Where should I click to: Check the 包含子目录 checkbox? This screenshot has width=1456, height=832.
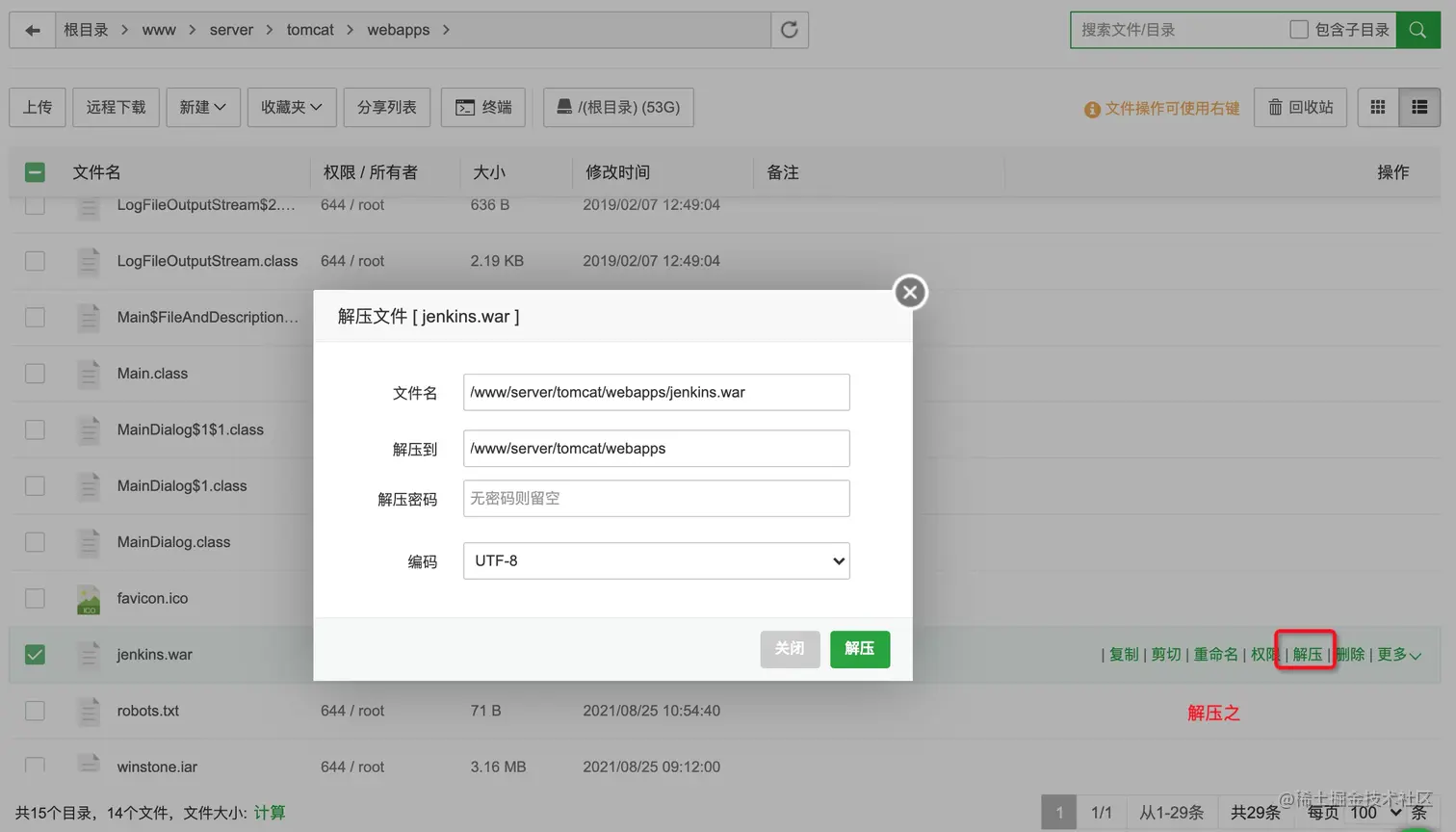tap(1299, 30)
